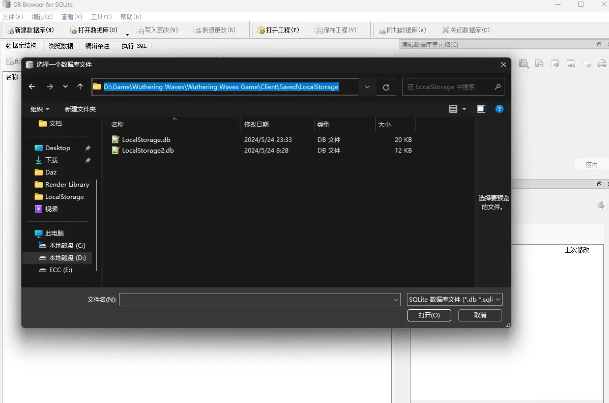
Task: Select the LocalStorage2.db file
Action: [x=148, y=150]
